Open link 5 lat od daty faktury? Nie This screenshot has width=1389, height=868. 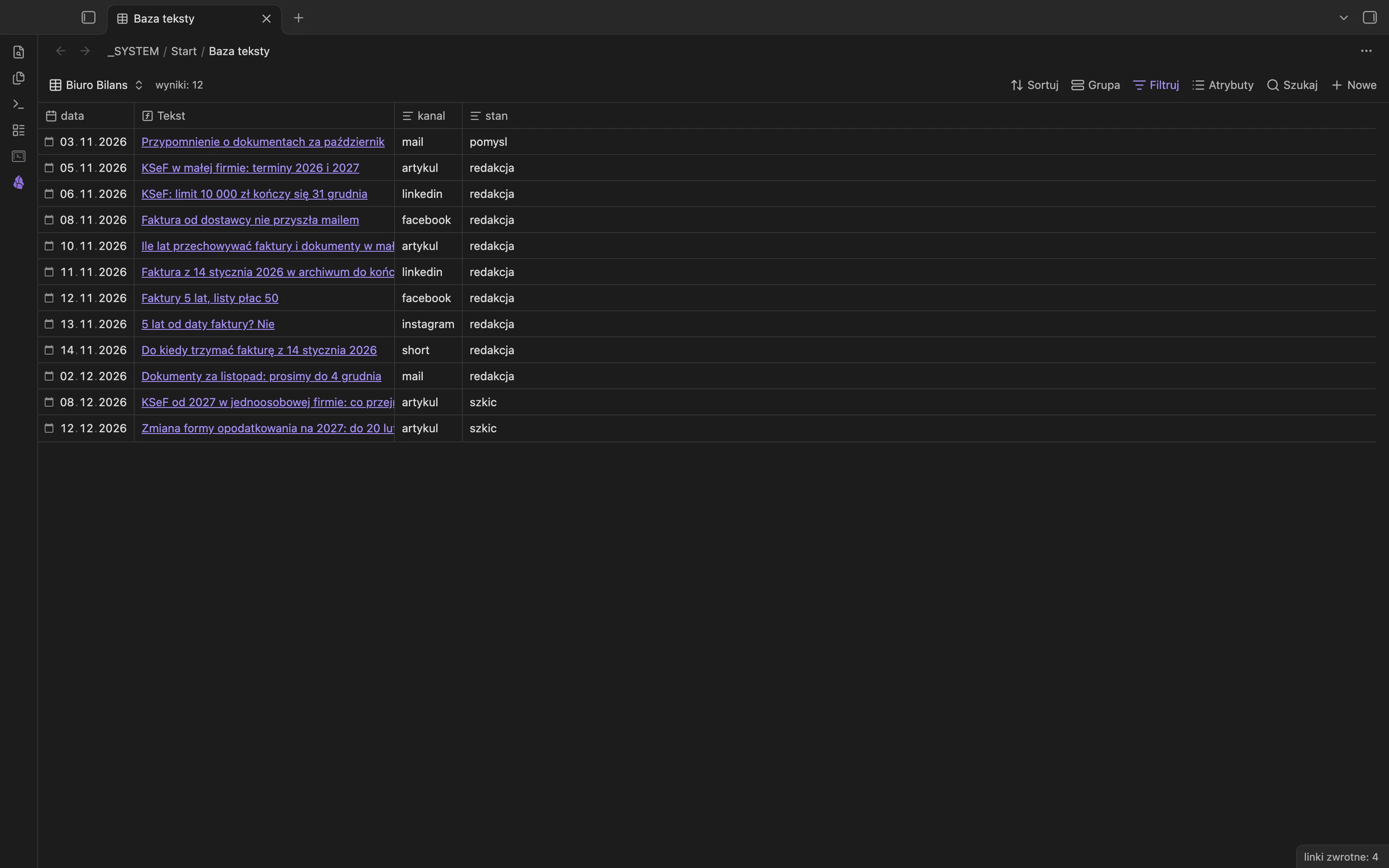click(x=208, y=324)
